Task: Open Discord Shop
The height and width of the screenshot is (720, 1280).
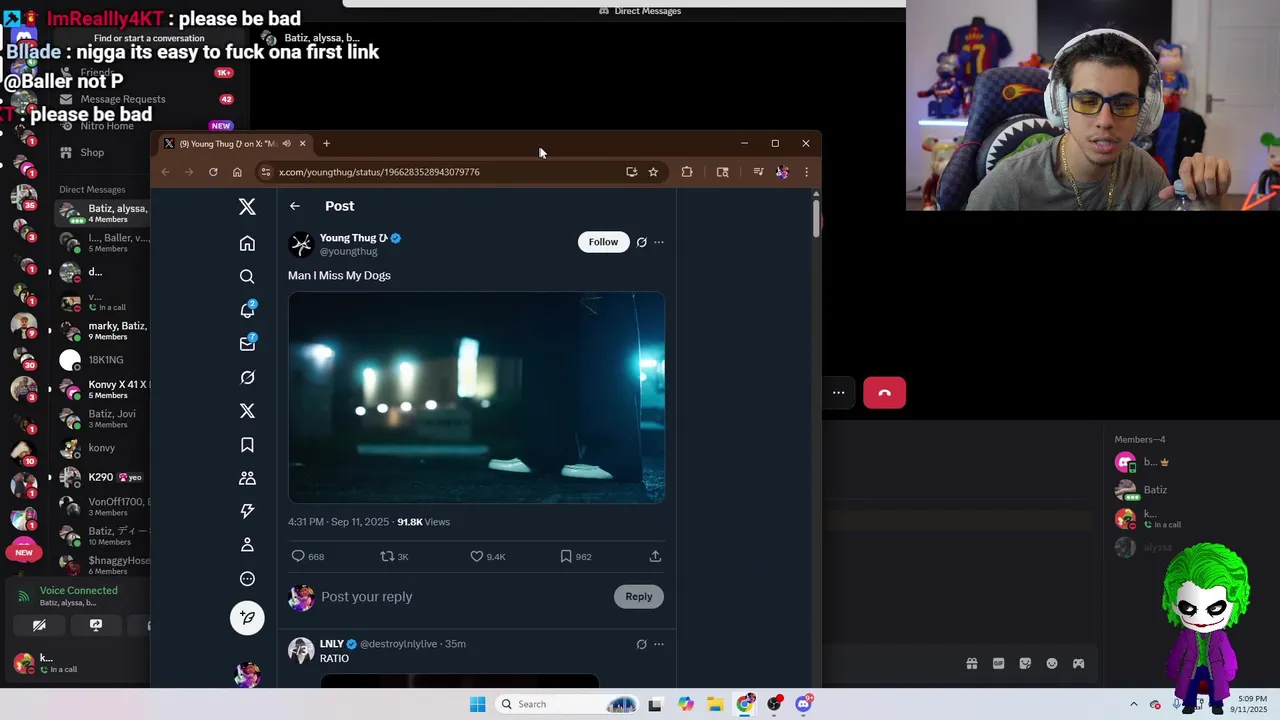Action: (x=92, y=152)
